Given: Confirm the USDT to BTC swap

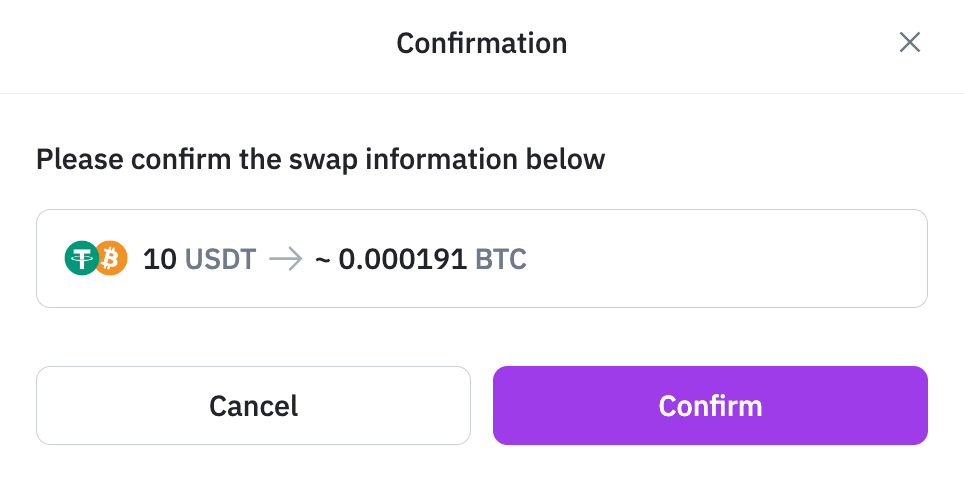Looking at the screenshot, I should tap(710, 406).
